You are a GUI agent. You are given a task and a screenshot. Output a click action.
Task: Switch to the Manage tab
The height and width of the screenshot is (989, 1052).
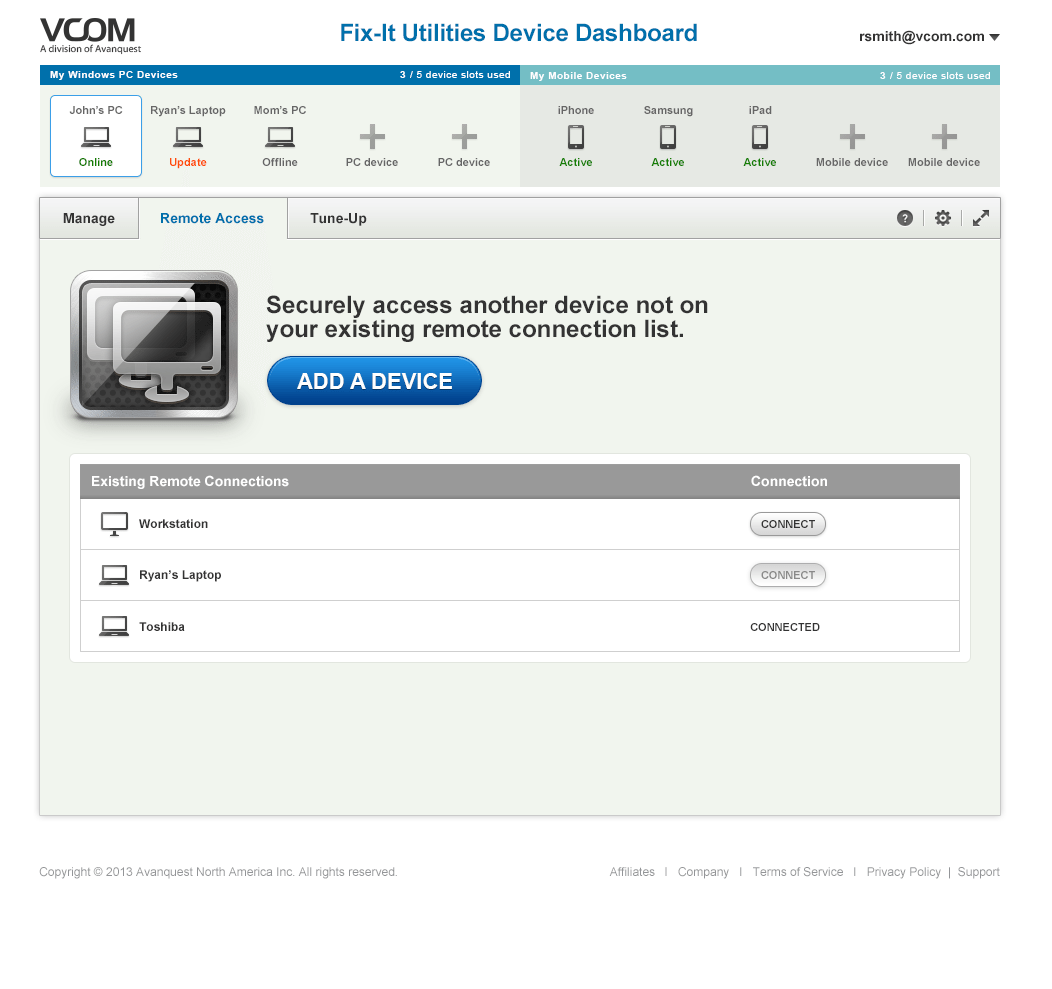click(x=89, y=218)
